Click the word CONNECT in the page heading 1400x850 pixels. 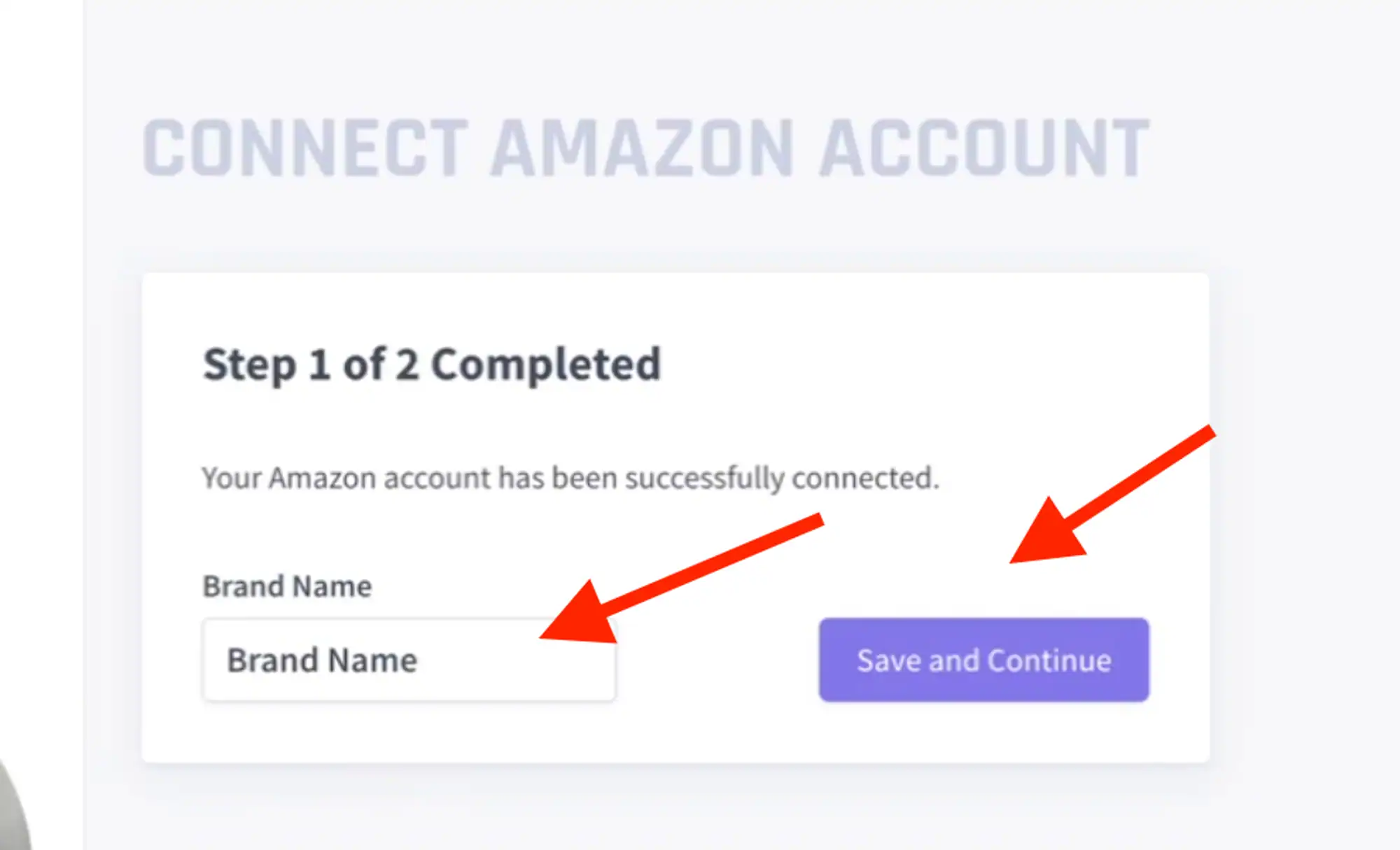click(305, 149)
